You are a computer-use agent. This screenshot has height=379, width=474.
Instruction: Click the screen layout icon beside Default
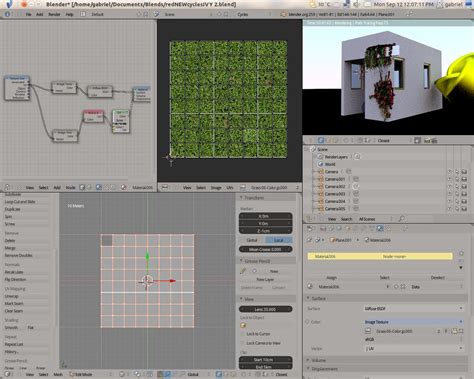pyautogui.click(x=83, y=14)
